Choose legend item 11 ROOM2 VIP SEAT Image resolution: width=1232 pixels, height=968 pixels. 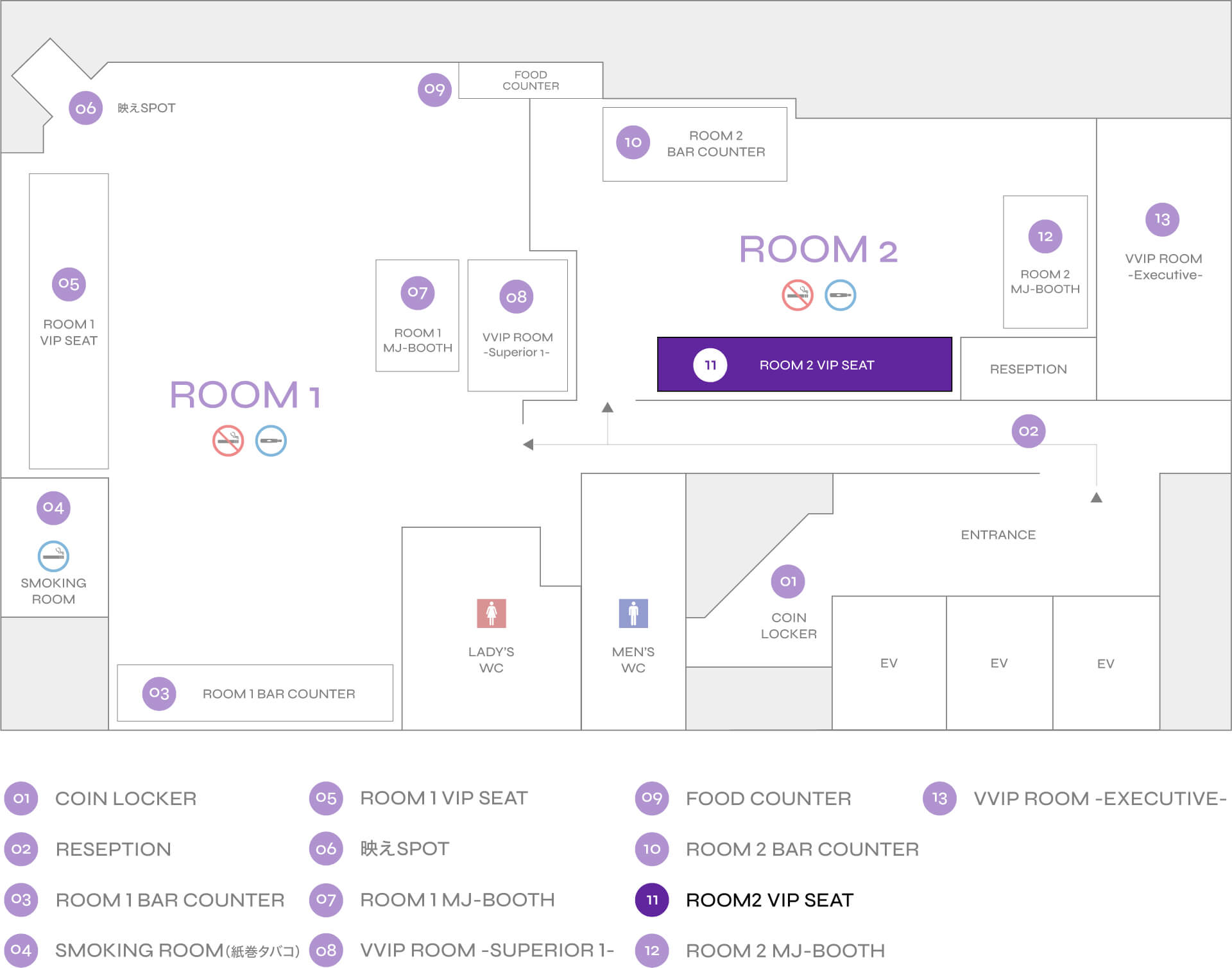[x=769, y=900]
